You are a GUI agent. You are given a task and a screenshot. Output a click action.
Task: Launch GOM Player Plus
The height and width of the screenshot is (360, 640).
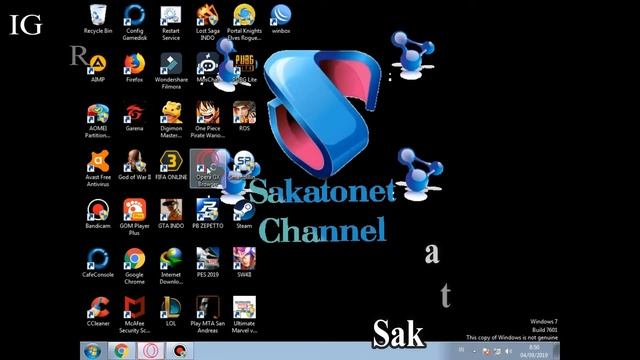134,218
